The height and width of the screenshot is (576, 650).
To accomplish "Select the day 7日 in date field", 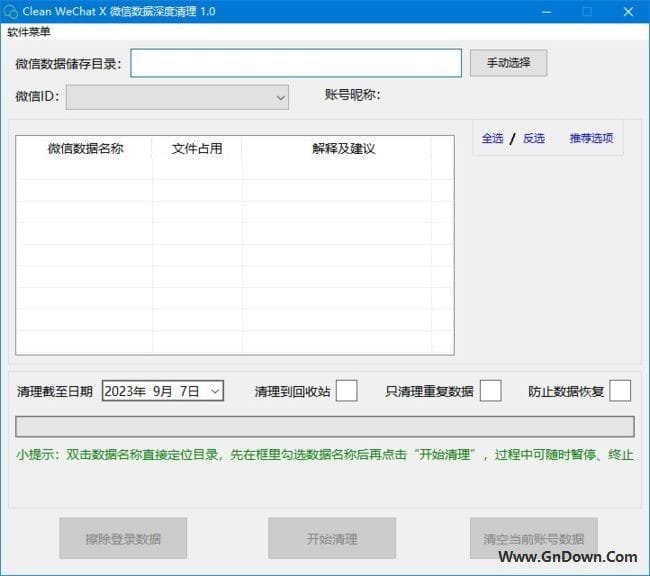I will click(189, 391).
